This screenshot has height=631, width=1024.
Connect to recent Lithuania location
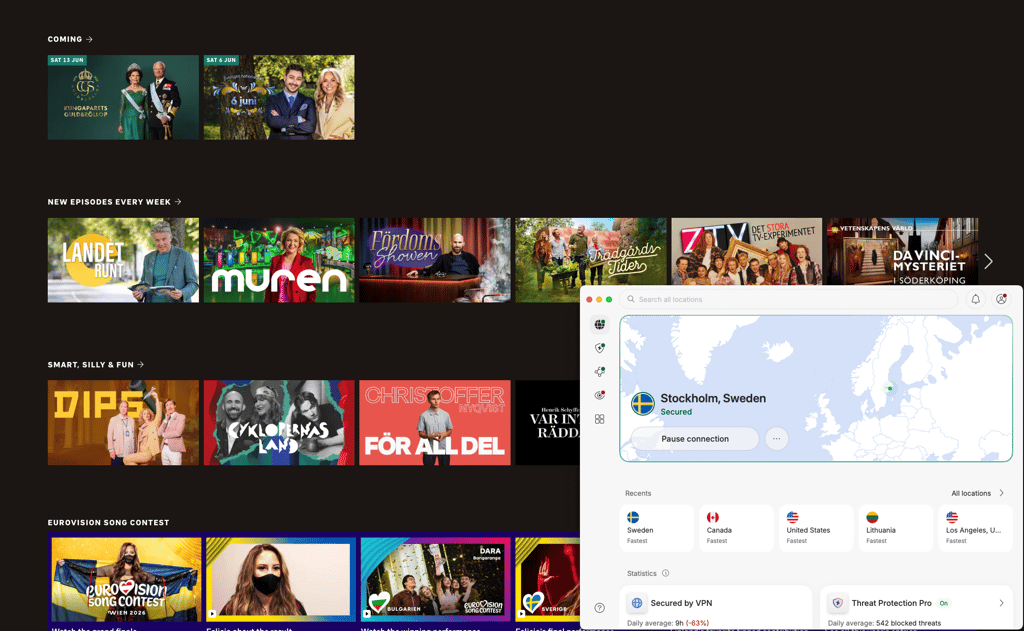point(895,528)
